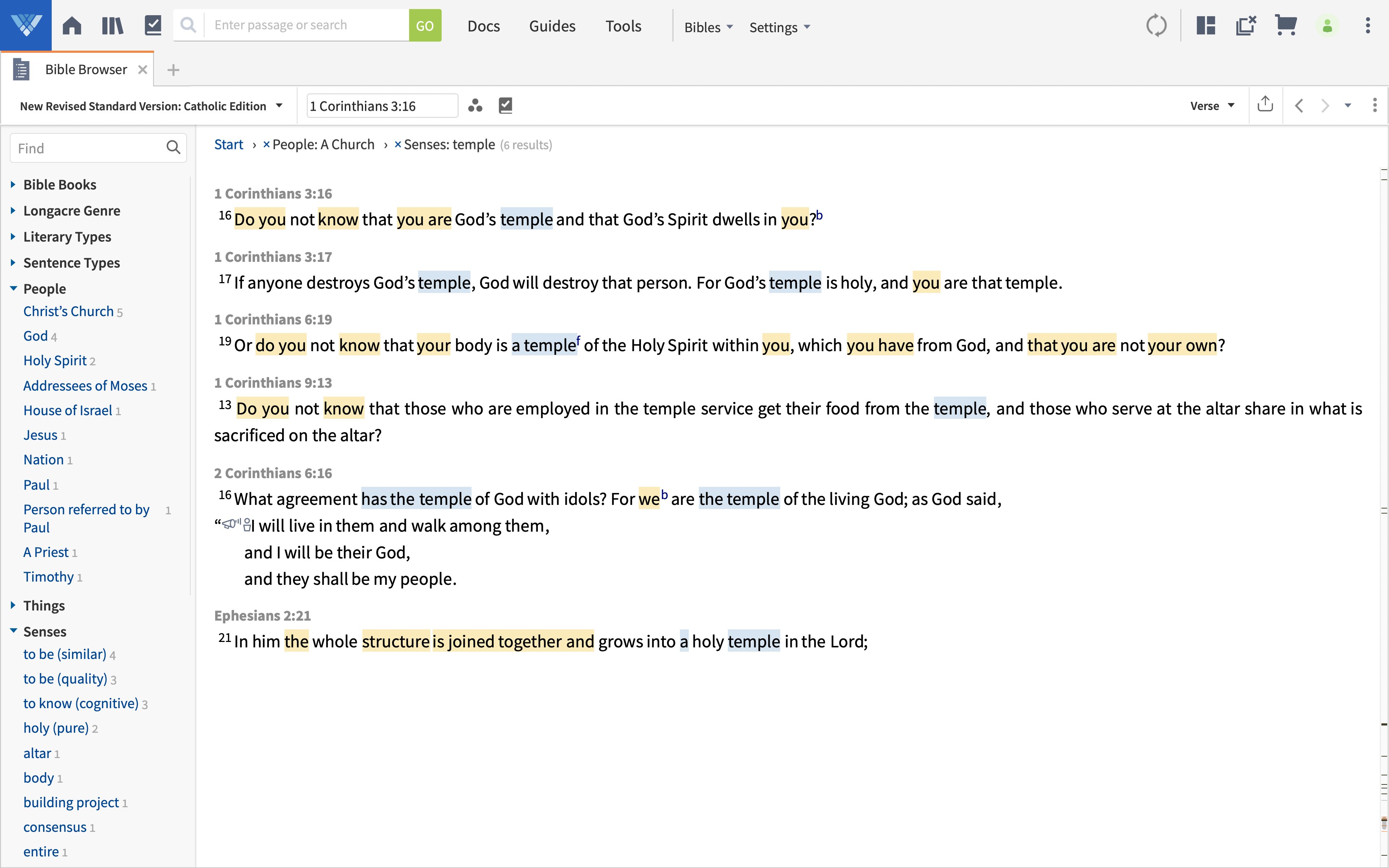The image size is (1389, 868).
Task: Filter by Addressees of Moses
Action: [85, 386]
